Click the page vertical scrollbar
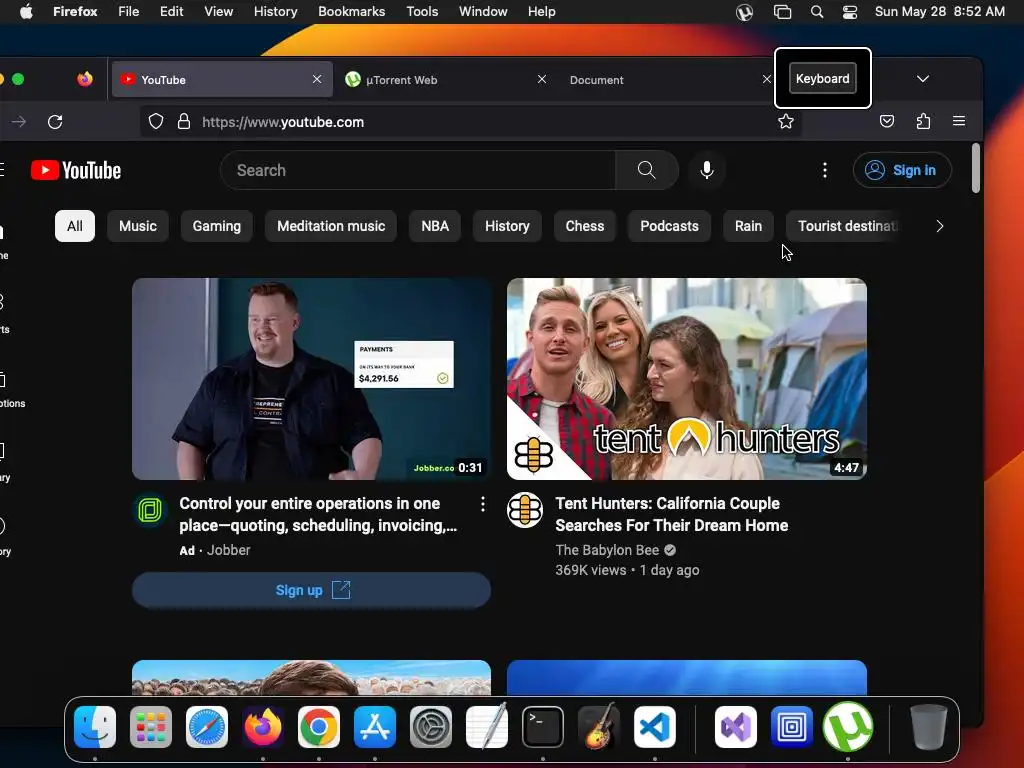Screen dimensions: 1024x768 coord(976,168)
